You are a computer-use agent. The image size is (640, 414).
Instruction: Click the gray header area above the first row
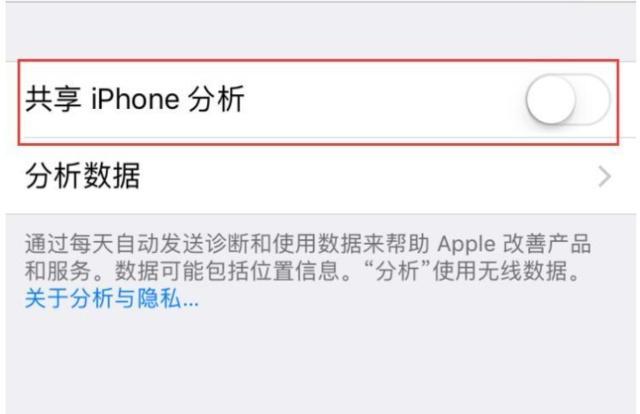click(320, 32)
